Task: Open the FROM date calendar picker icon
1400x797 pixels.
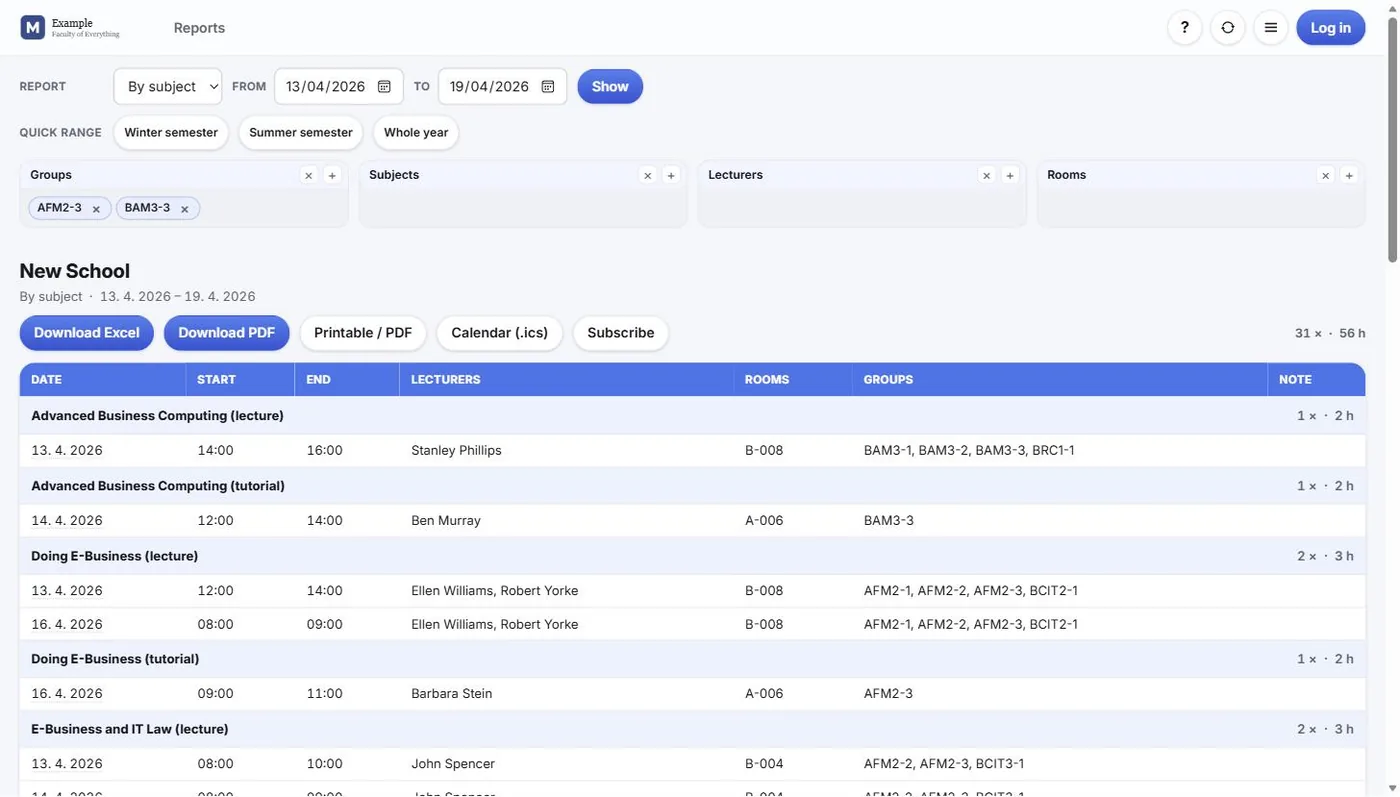Action: click(x=384, y=87)
